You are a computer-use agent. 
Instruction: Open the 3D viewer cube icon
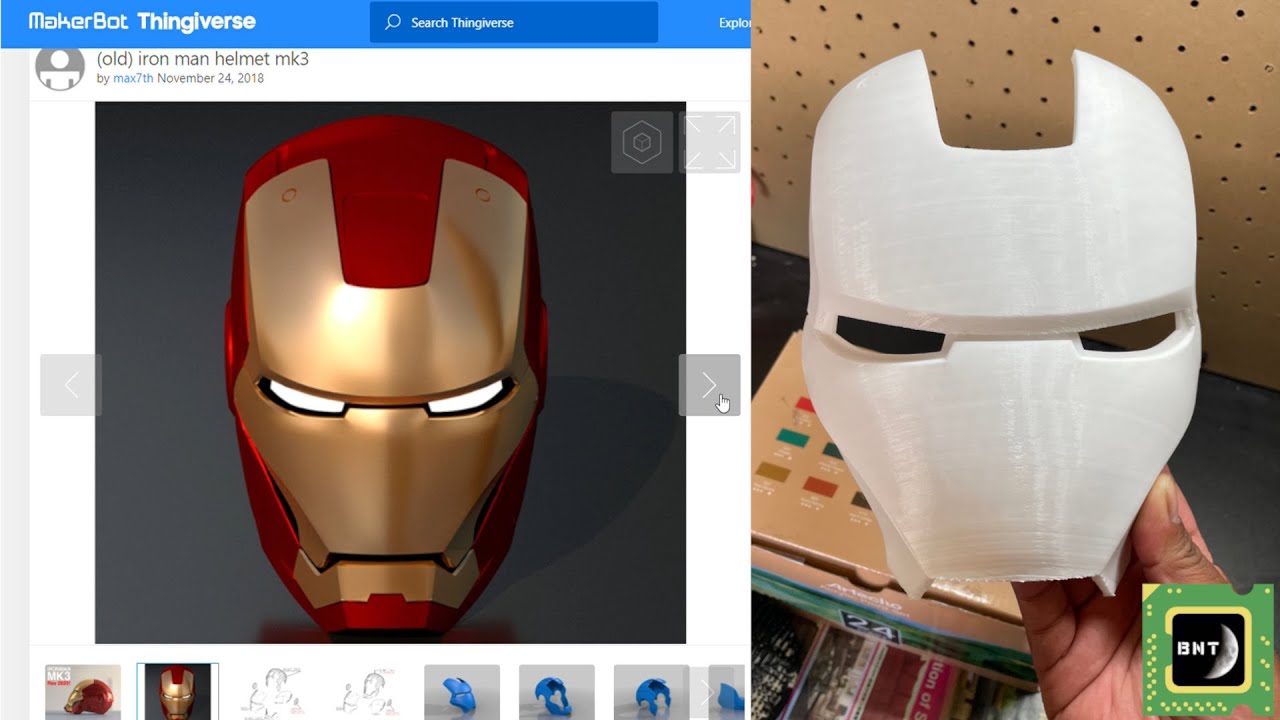click(642, 142)
